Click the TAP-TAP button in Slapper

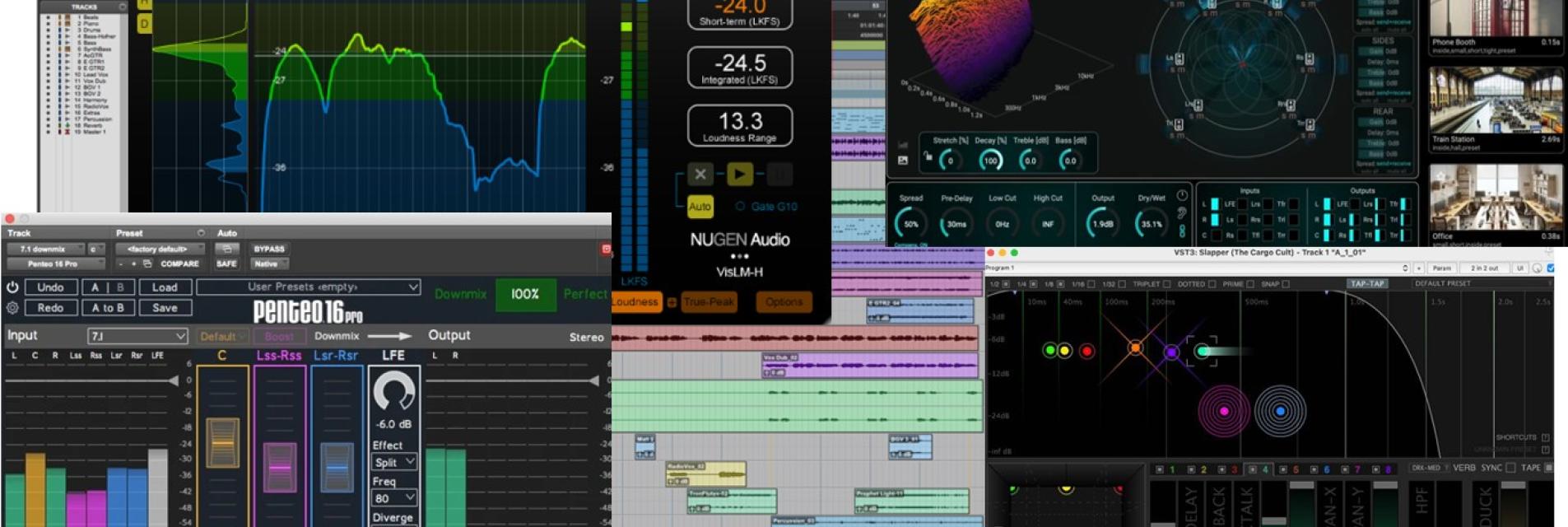click(1367, 283)
